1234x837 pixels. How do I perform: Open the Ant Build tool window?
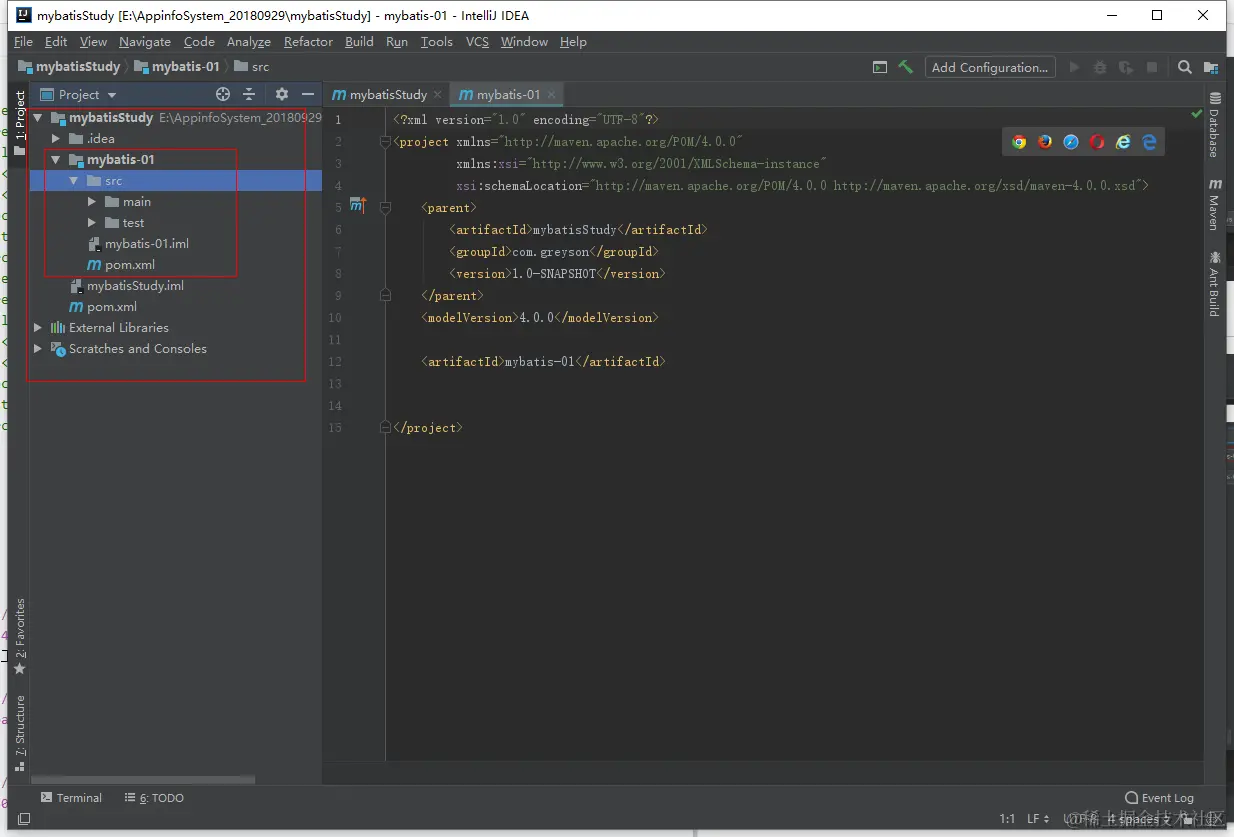coord(1215,284)
